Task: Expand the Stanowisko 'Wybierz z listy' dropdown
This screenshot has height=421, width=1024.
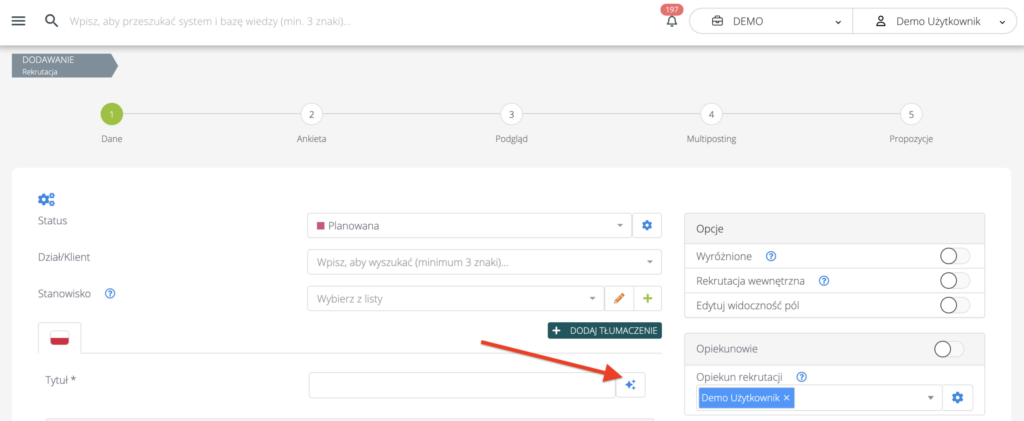Action: coord(455,298)
